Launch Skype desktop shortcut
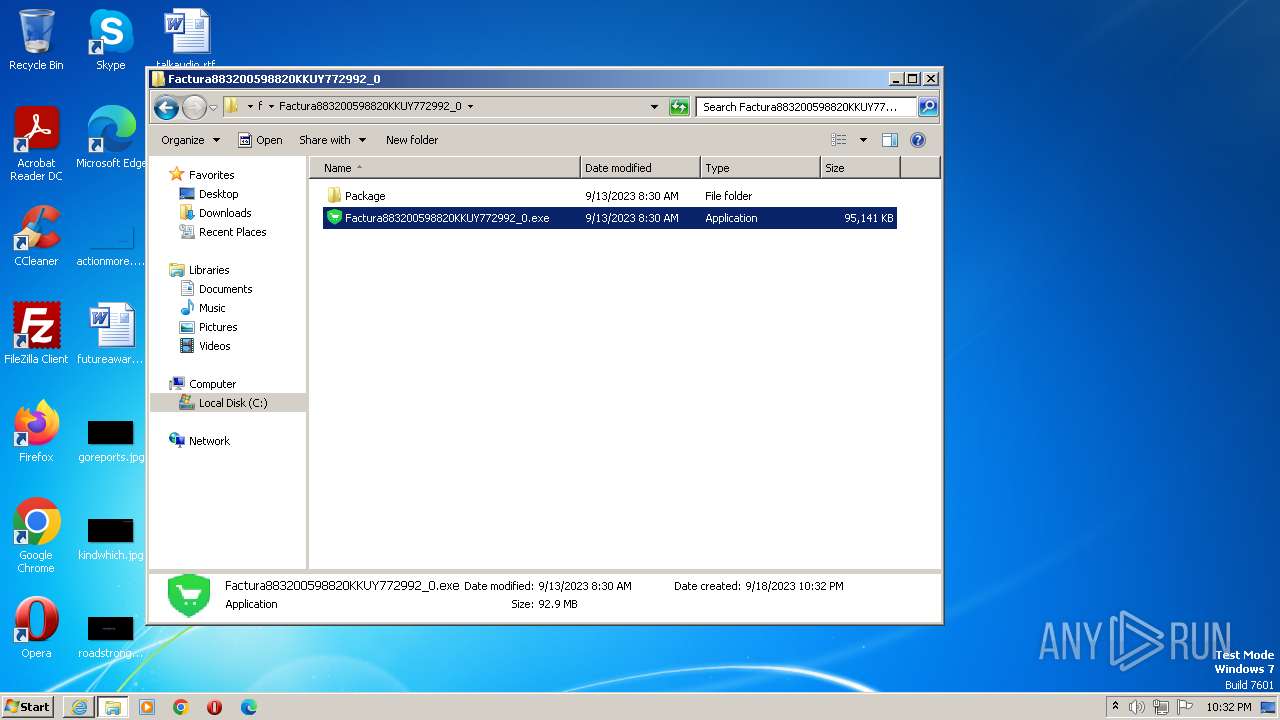The image size is (1280, 720). pos(110,41)
